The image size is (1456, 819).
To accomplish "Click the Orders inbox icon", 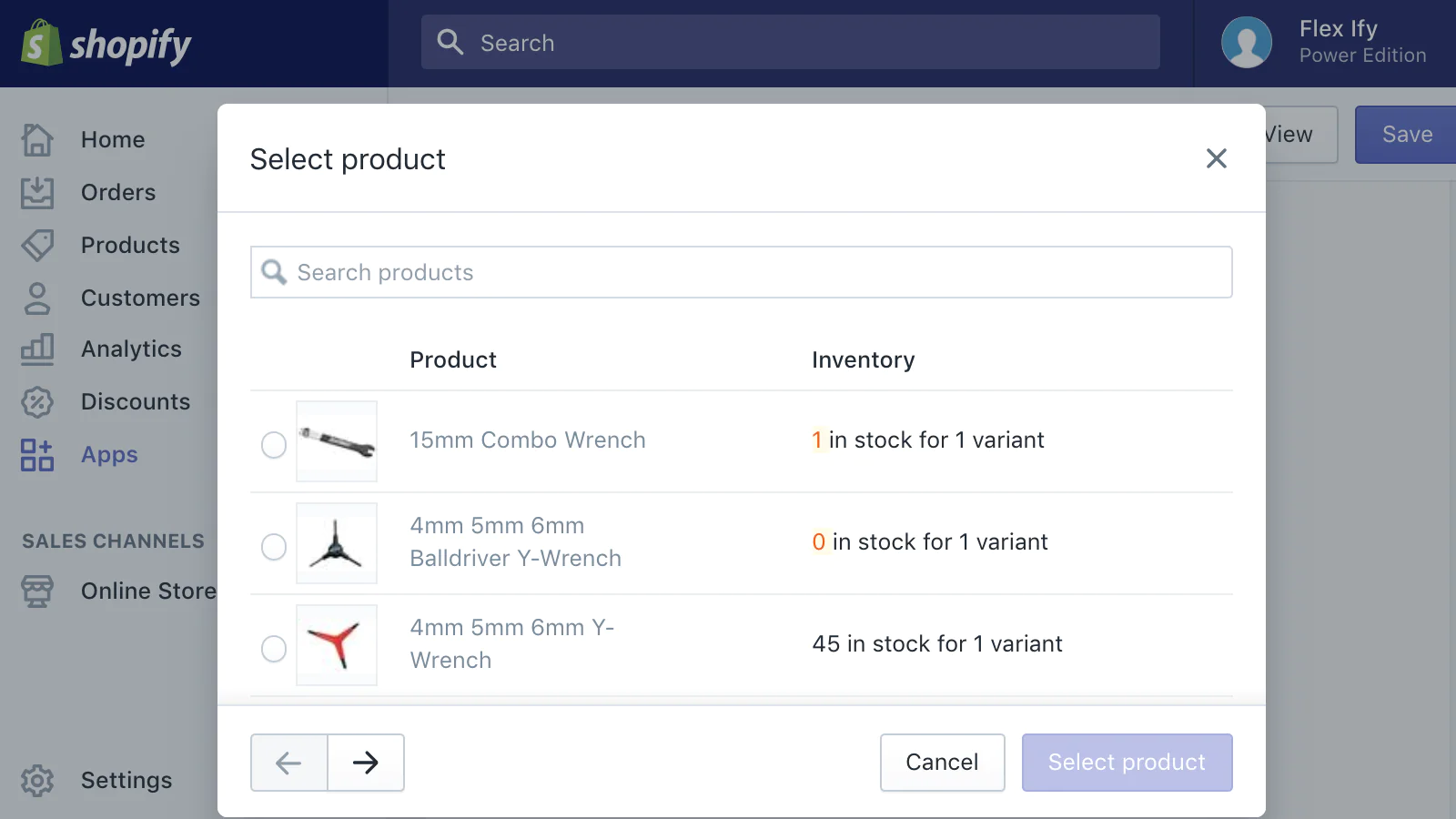I will click(x=37, y=193).
